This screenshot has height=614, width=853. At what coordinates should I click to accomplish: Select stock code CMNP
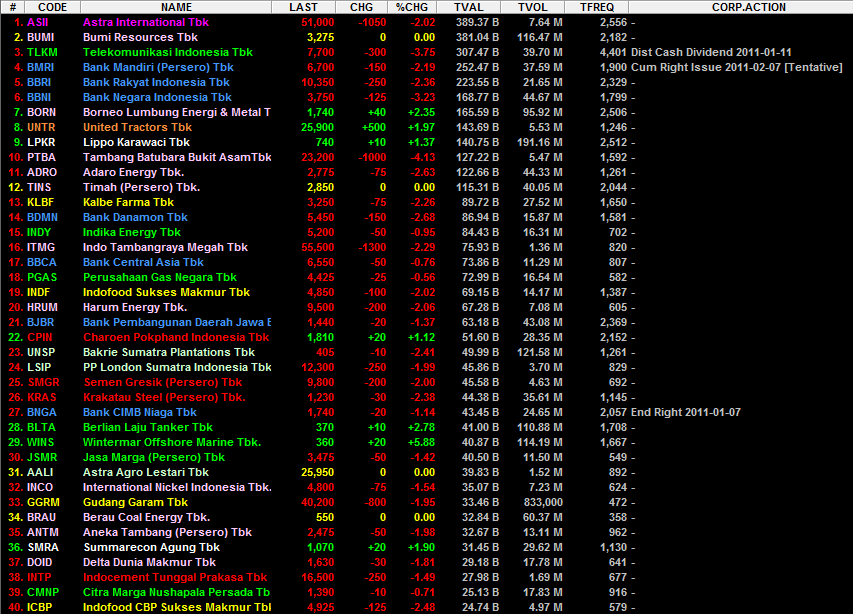coord(43,592)
